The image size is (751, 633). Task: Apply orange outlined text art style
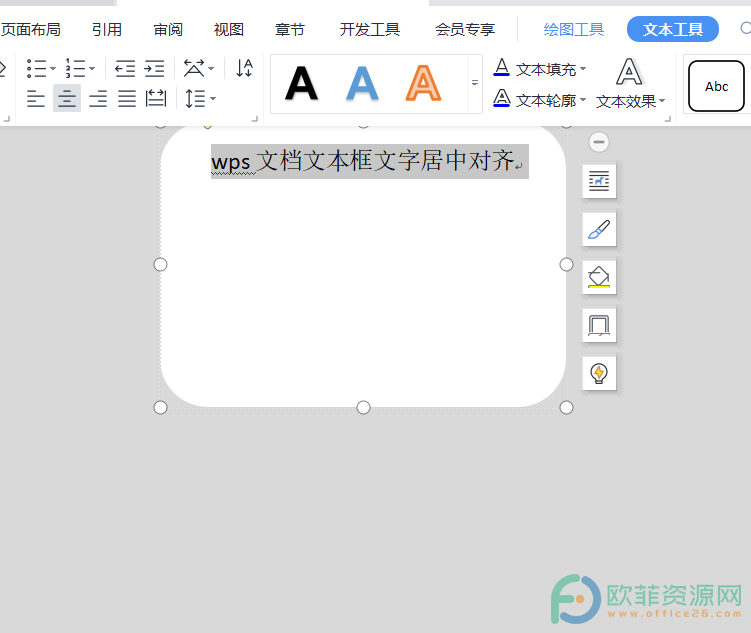pyautogui.click(x=423, y=83)
